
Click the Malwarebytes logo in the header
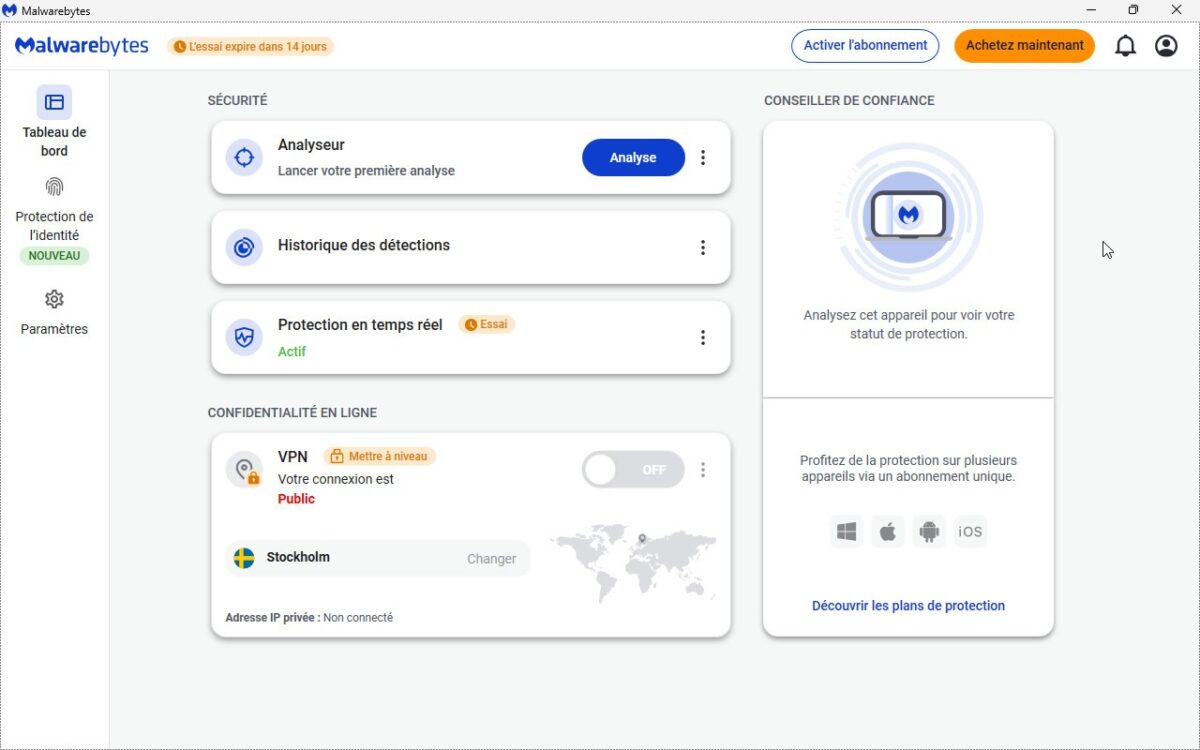pyautogui.click(x=82, y=45)
